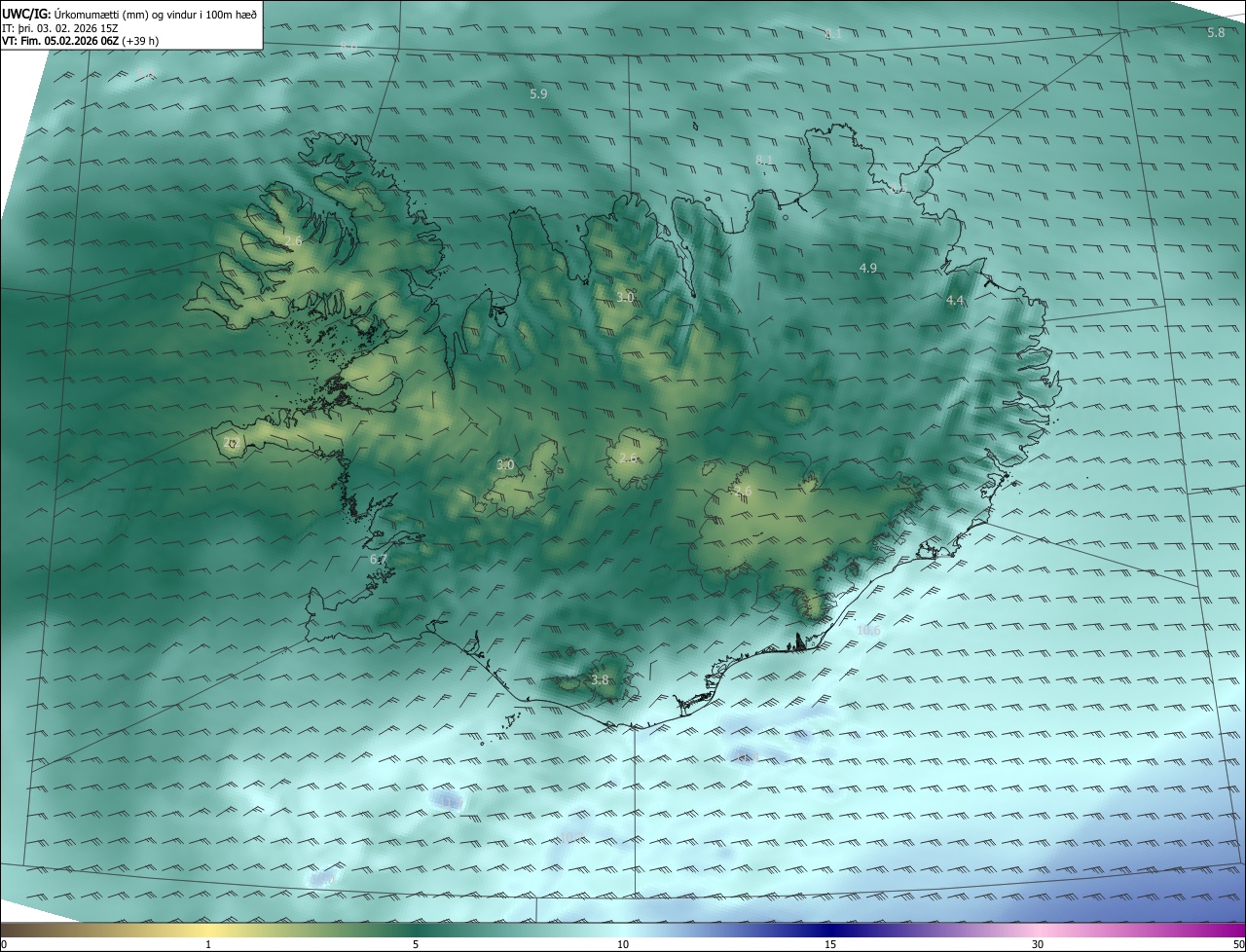The image size is (1246, 952).
Task: Click the UWC/IG map title line
Action: click(x=129, y=13)
